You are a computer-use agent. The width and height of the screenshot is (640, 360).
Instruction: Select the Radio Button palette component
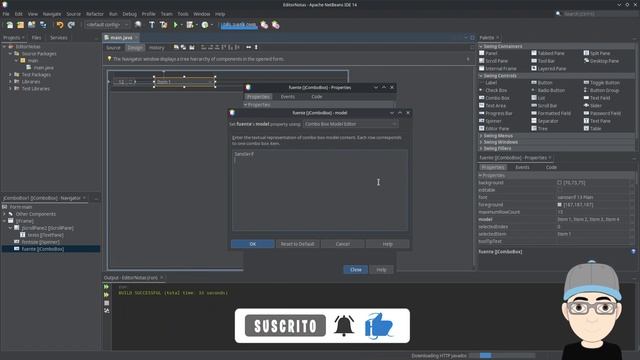(548, 91)
